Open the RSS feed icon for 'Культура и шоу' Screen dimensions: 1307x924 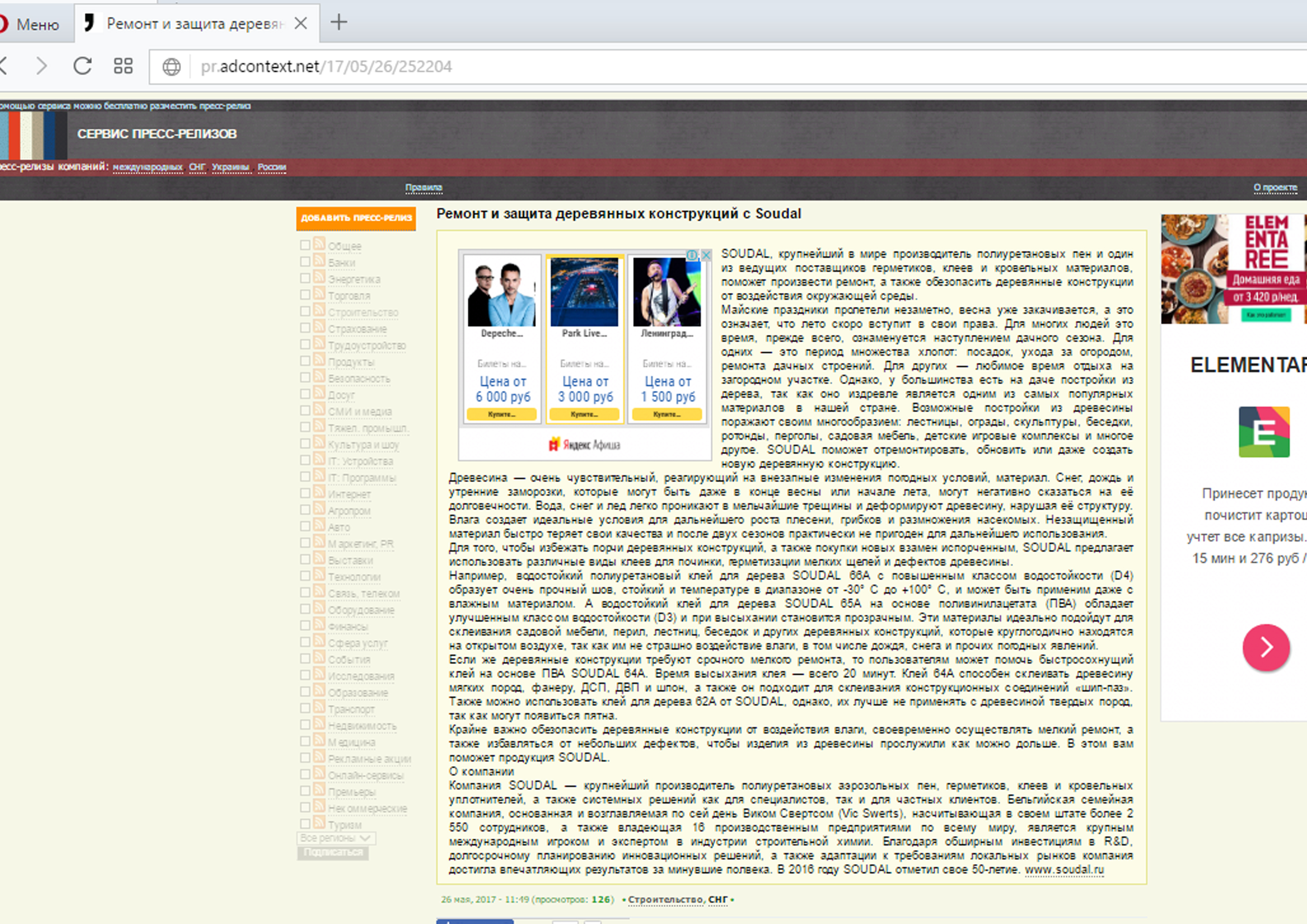319,442
